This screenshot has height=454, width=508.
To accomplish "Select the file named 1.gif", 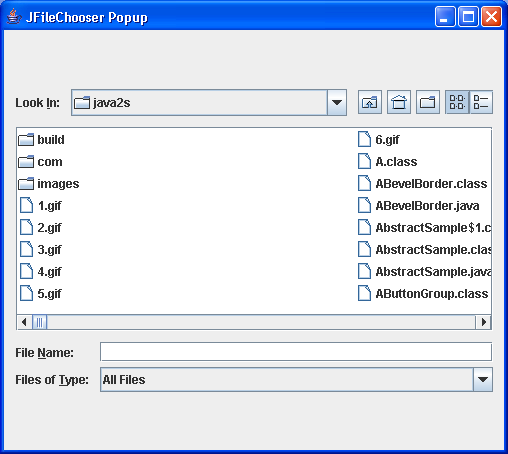I will 50,206.
